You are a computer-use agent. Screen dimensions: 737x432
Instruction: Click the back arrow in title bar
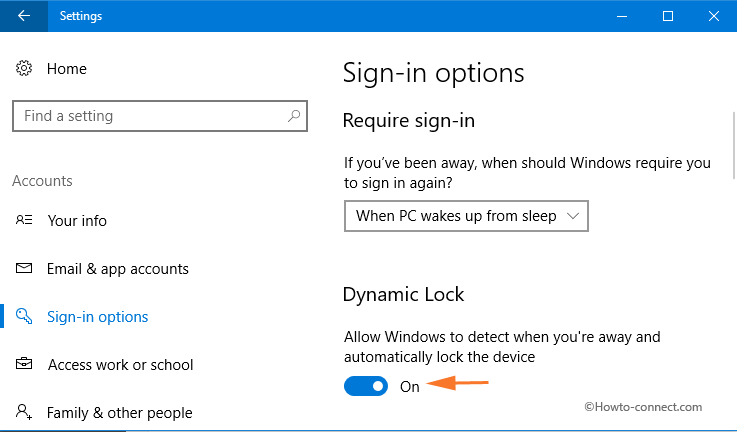click(23, 16)
